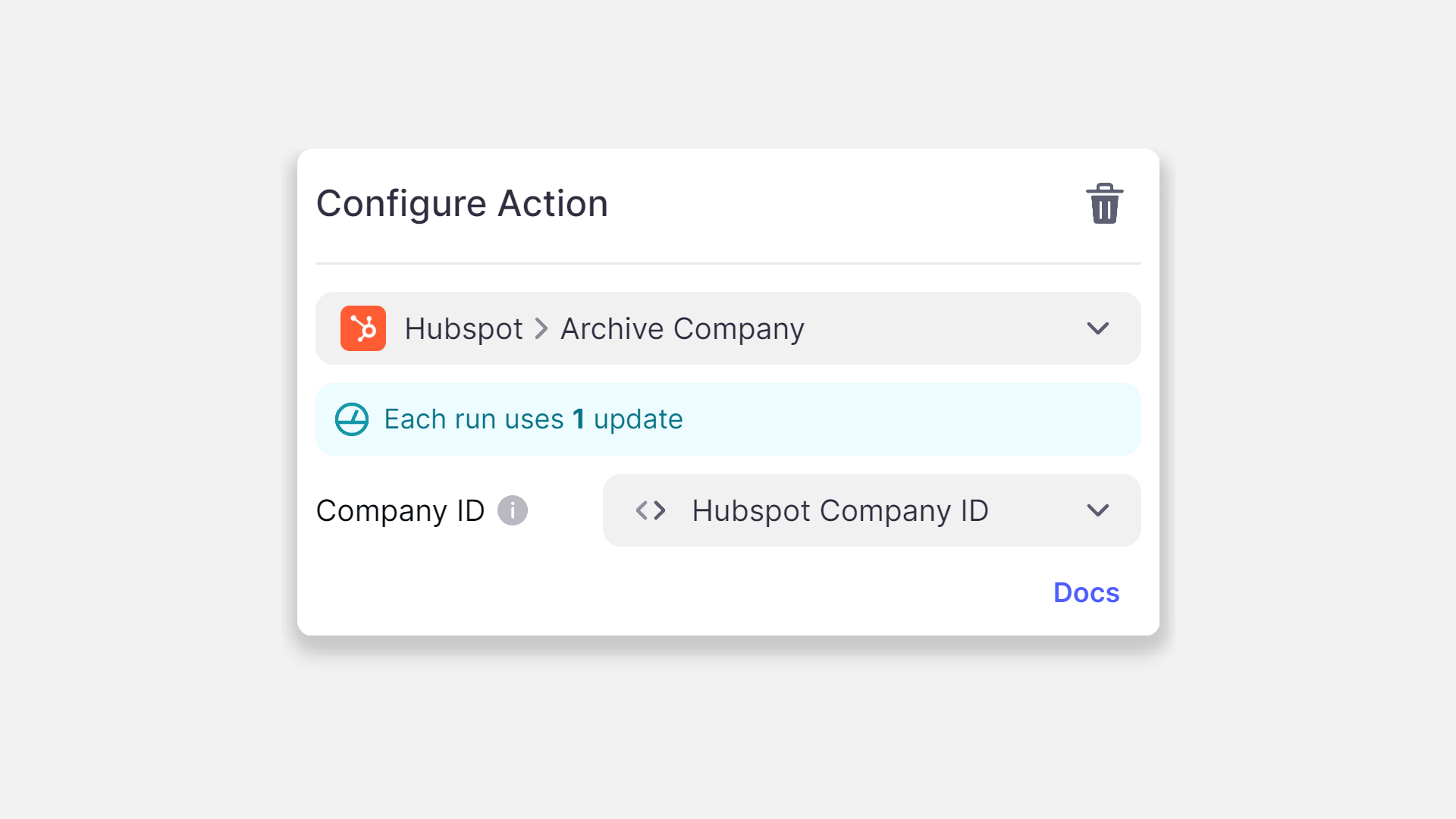
Task: Click the 'Configure Action' heading
Action: click(x=462, y=203)
